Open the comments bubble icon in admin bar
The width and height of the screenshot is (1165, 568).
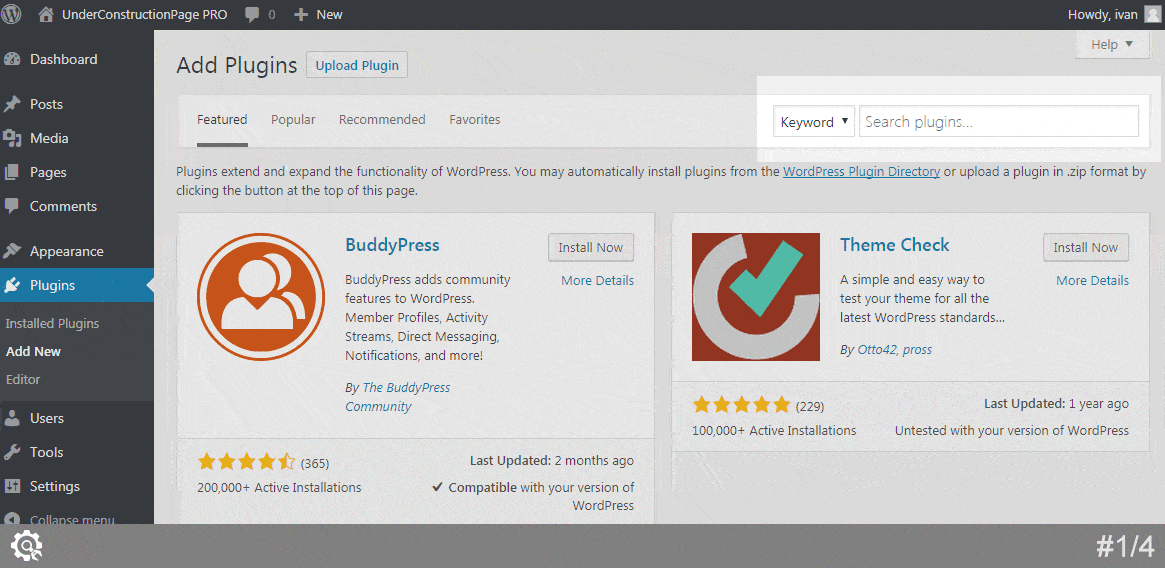pos(253,14)
